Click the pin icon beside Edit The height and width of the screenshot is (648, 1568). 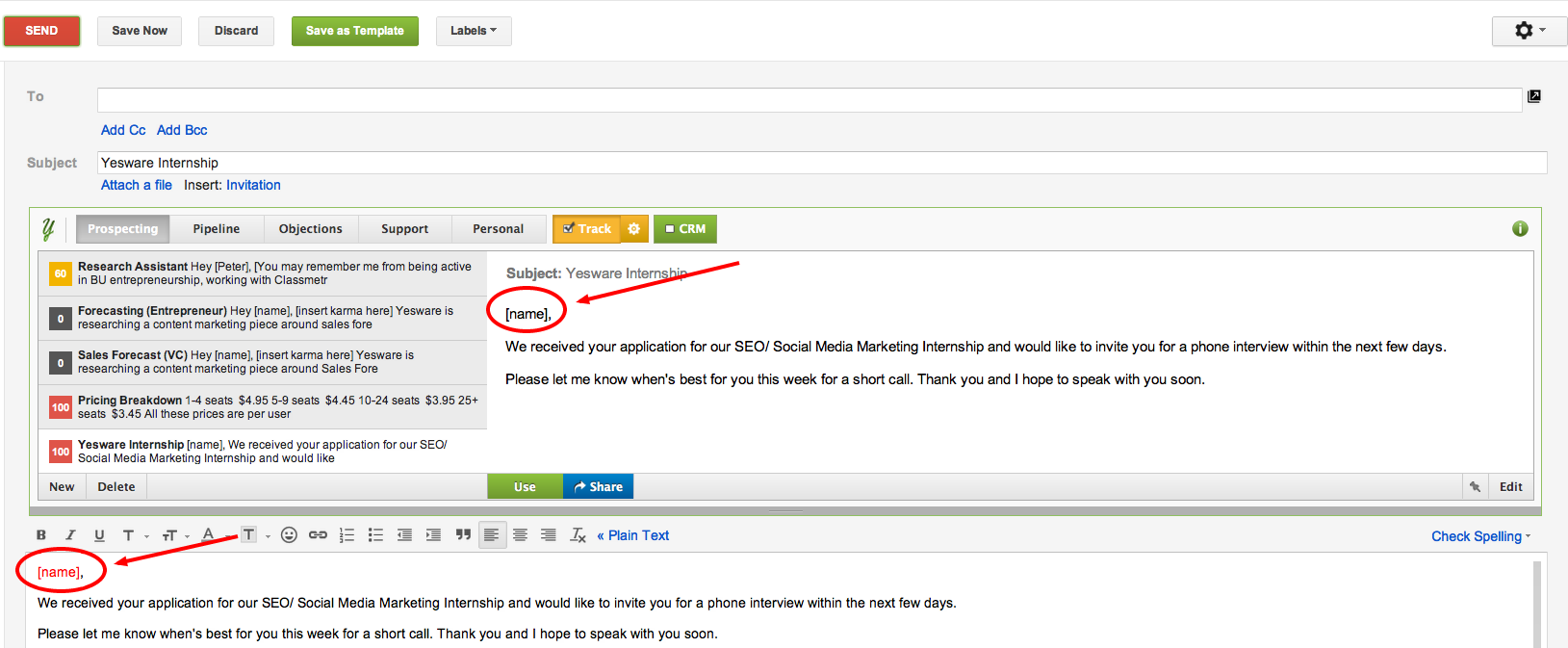coord(1475,487)
